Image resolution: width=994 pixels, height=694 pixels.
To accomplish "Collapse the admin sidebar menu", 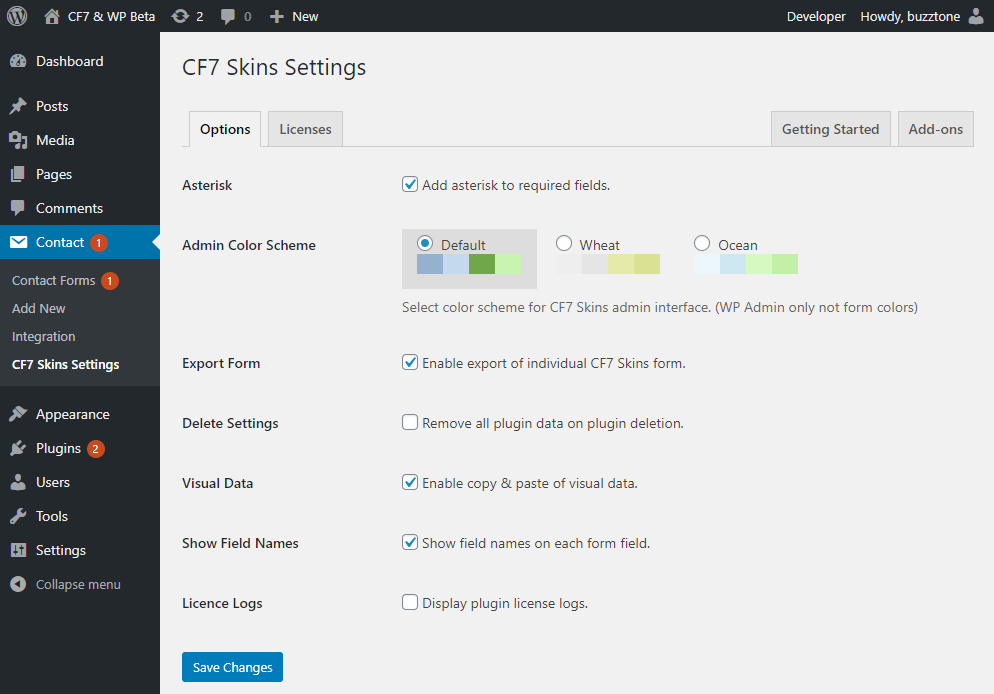I will (66, 584).
